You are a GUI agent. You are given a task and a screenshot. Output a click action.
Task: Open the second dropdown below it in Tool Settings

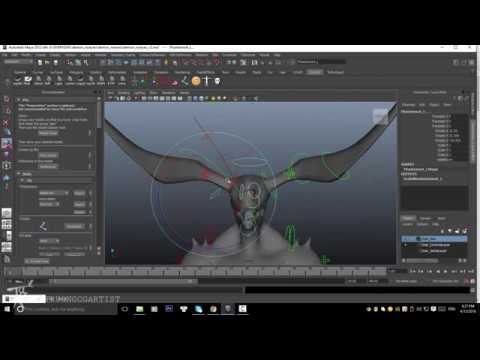click(49, 204)
